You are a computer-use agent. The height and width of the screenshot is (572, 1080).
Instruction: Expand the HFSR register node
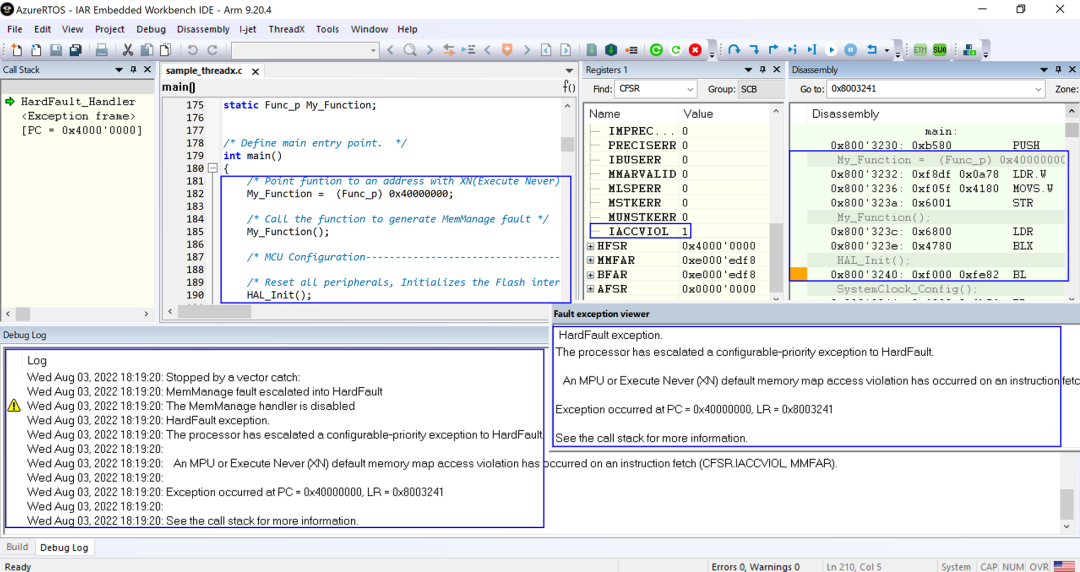tap(590, 246)
